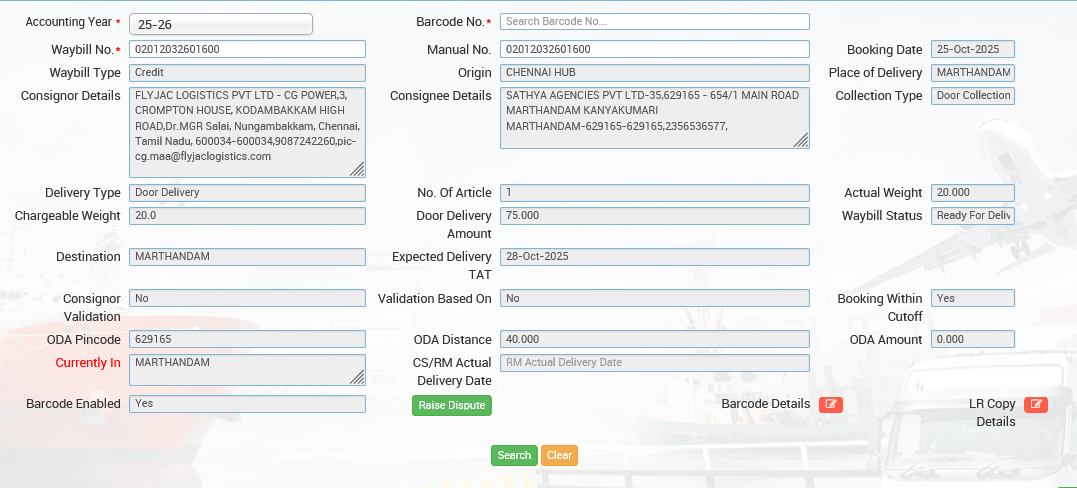Click the Origin field showing CHENNAI HUB
Screen dimensions: 1077x488
pyautogui.click(x=654, y=73)
